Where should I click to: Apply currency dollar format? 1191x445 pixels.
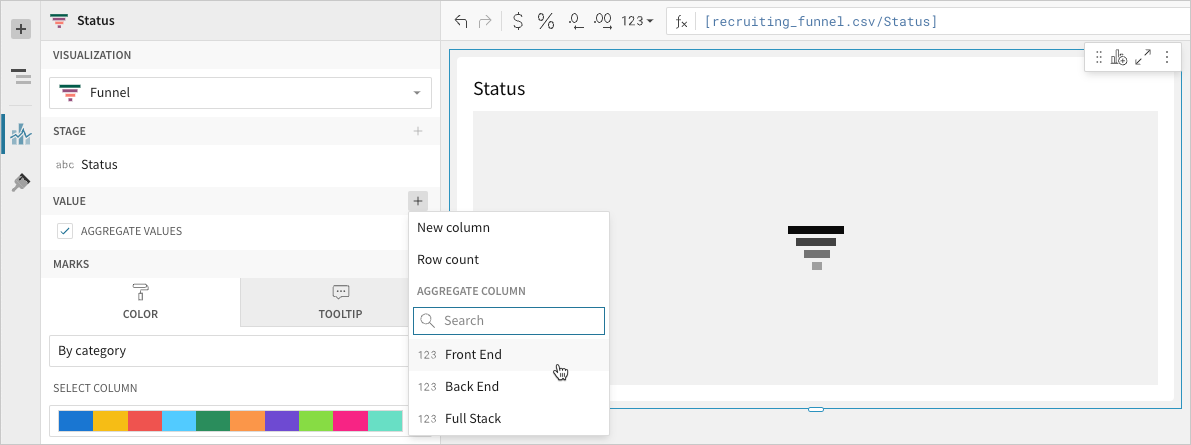pyautogui.click(x=517, y=21)
